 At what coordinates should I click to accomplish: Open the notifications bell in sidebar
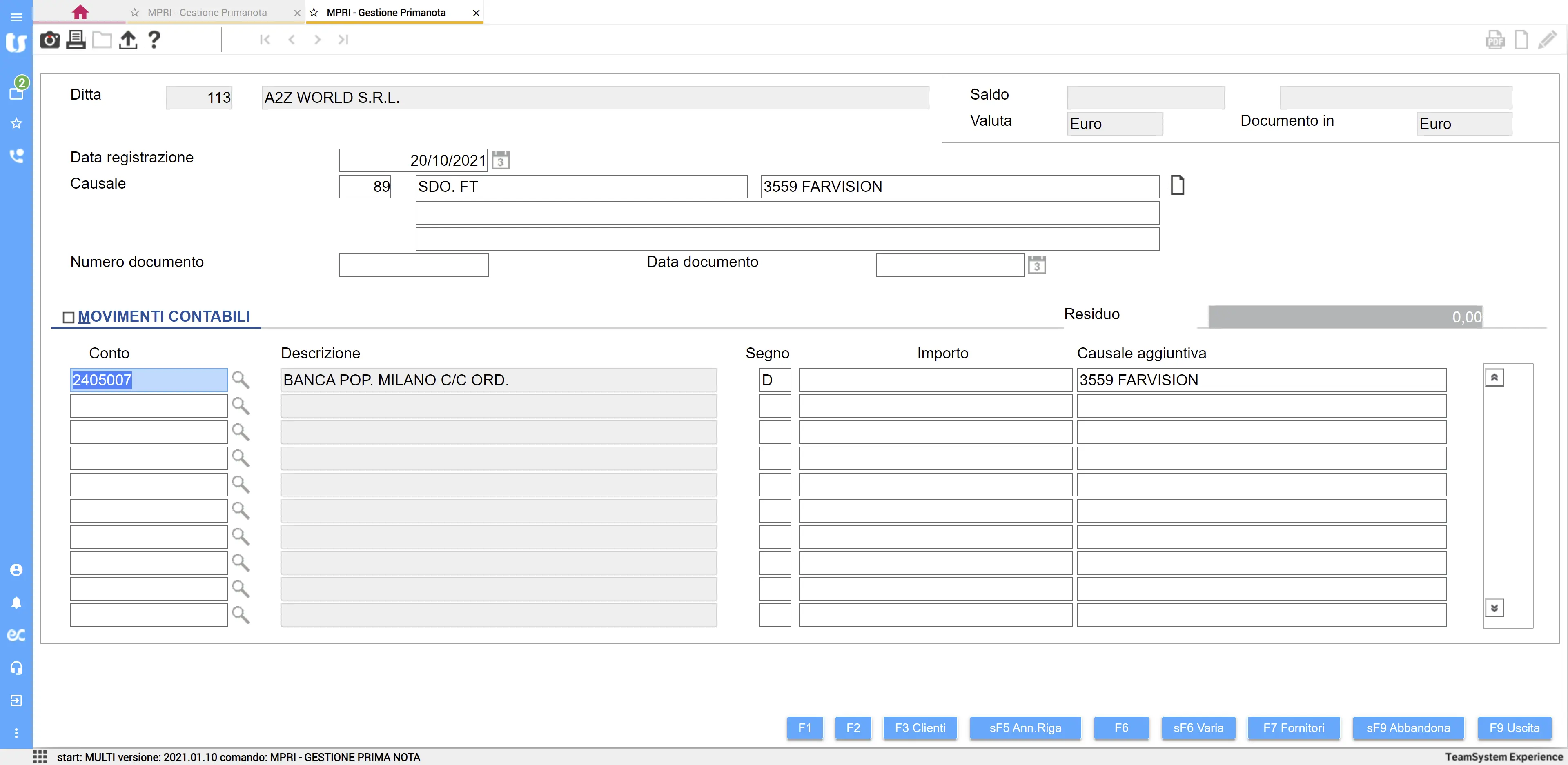click(16, 603)
